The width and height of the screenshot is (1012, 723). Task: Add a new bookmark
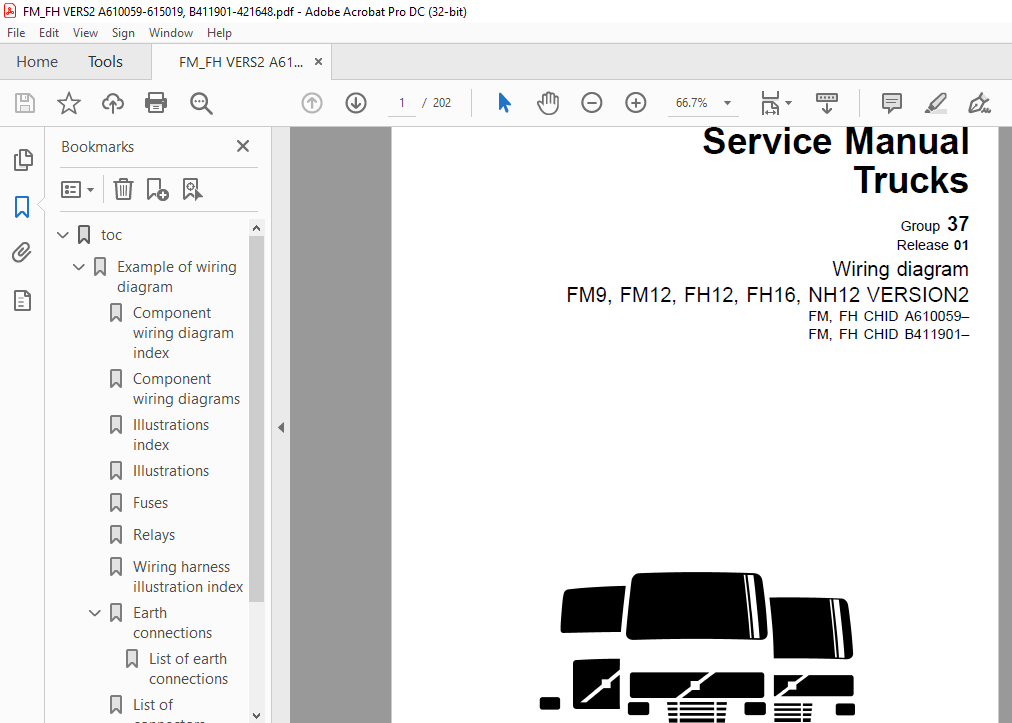[157, 190]
